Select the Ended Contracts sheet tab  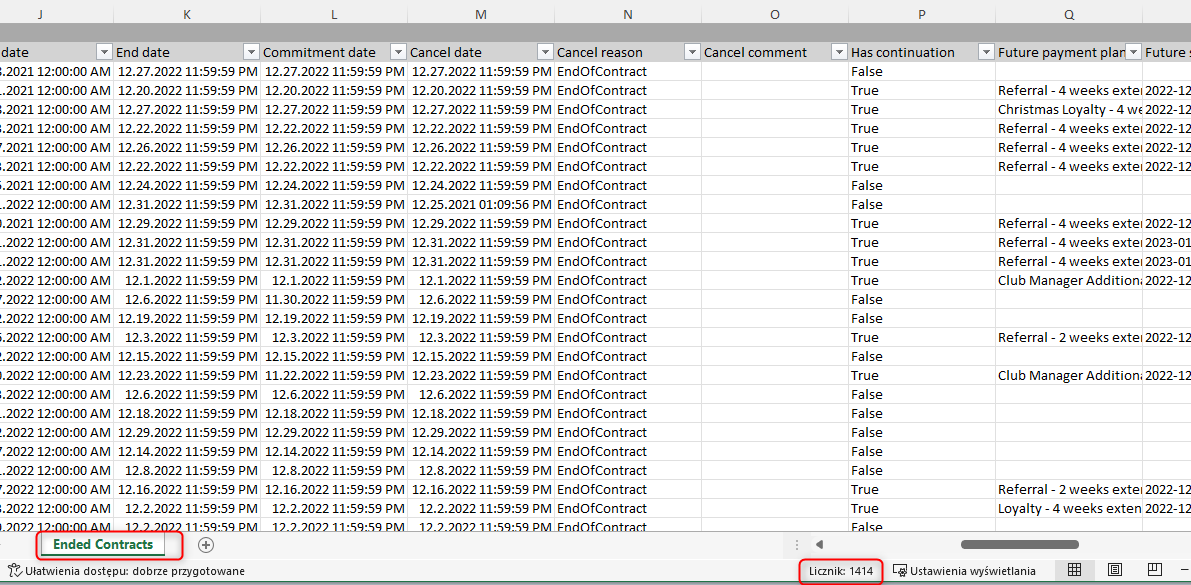103,545
